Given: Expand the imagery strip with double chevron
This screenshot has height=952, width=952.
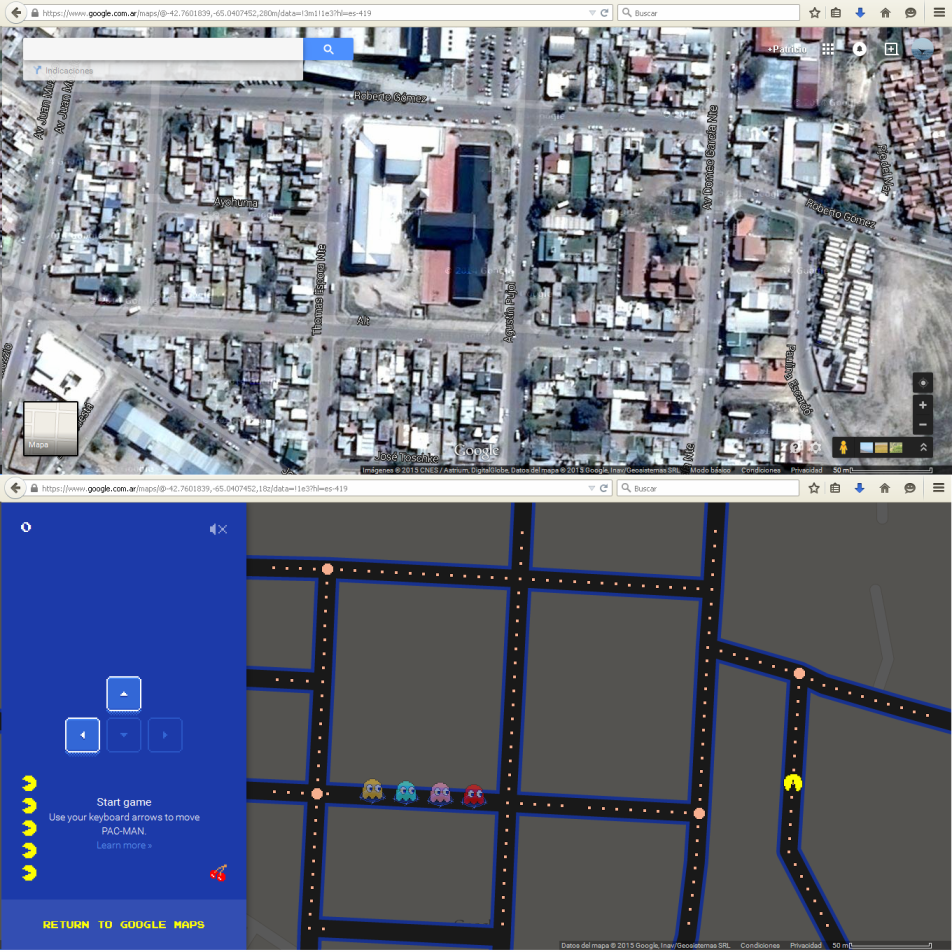Looking at the screenshot, I should tap(923, 447).
